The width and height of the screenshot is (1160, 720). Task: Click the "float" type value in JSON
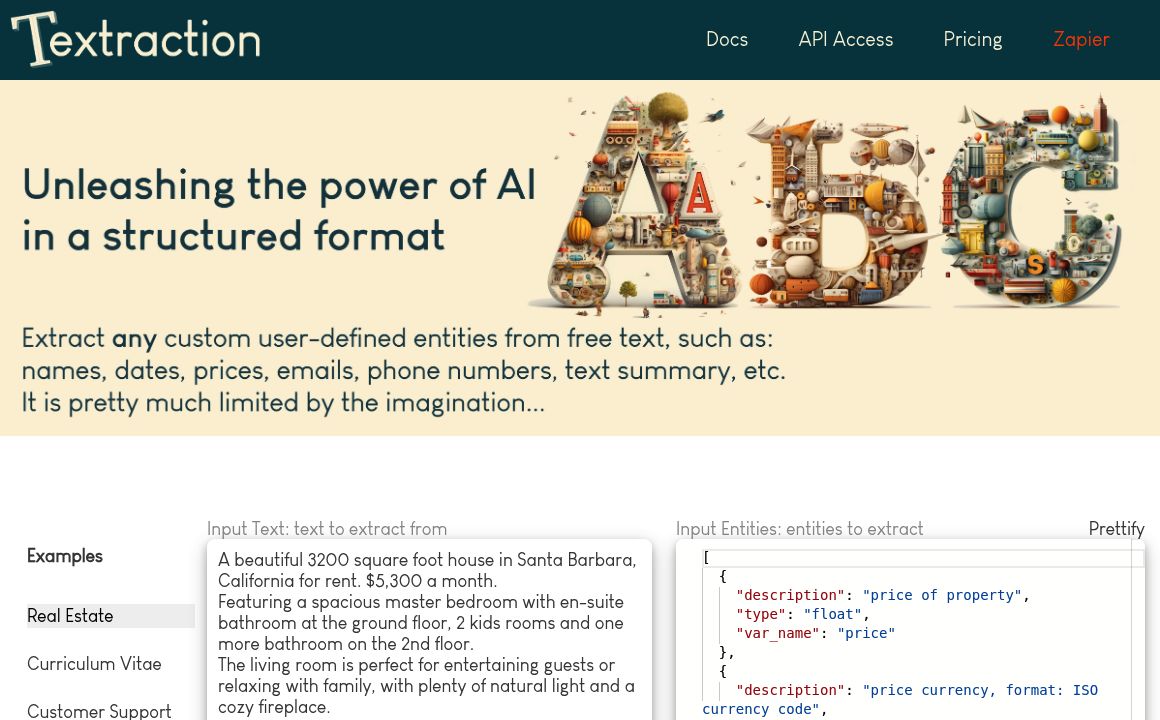(x=832, y=614)
